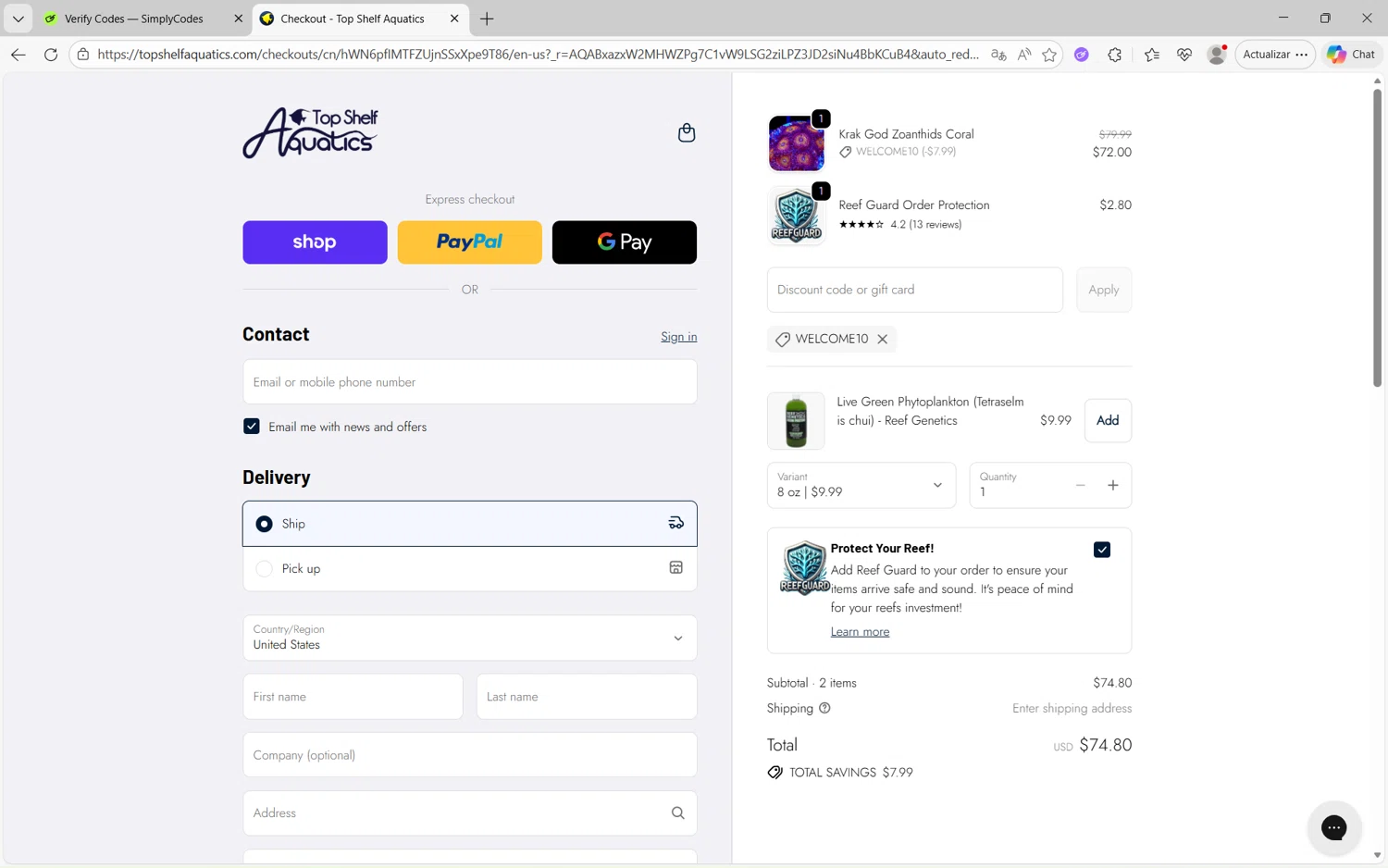This screenshot has width=1388, height=868.
Task: Open browser essentials heart icon
Action: [1184, 55]
